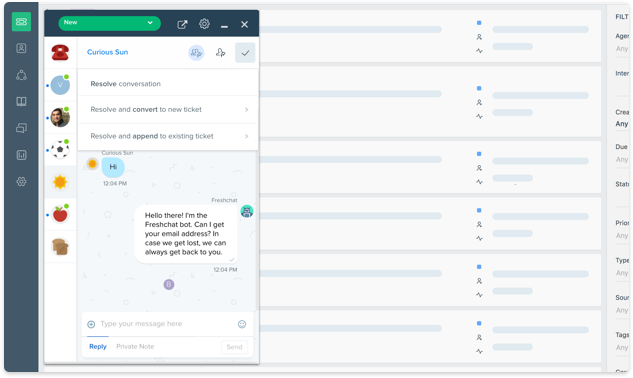Click the assign to group icon

coord(196,52)
